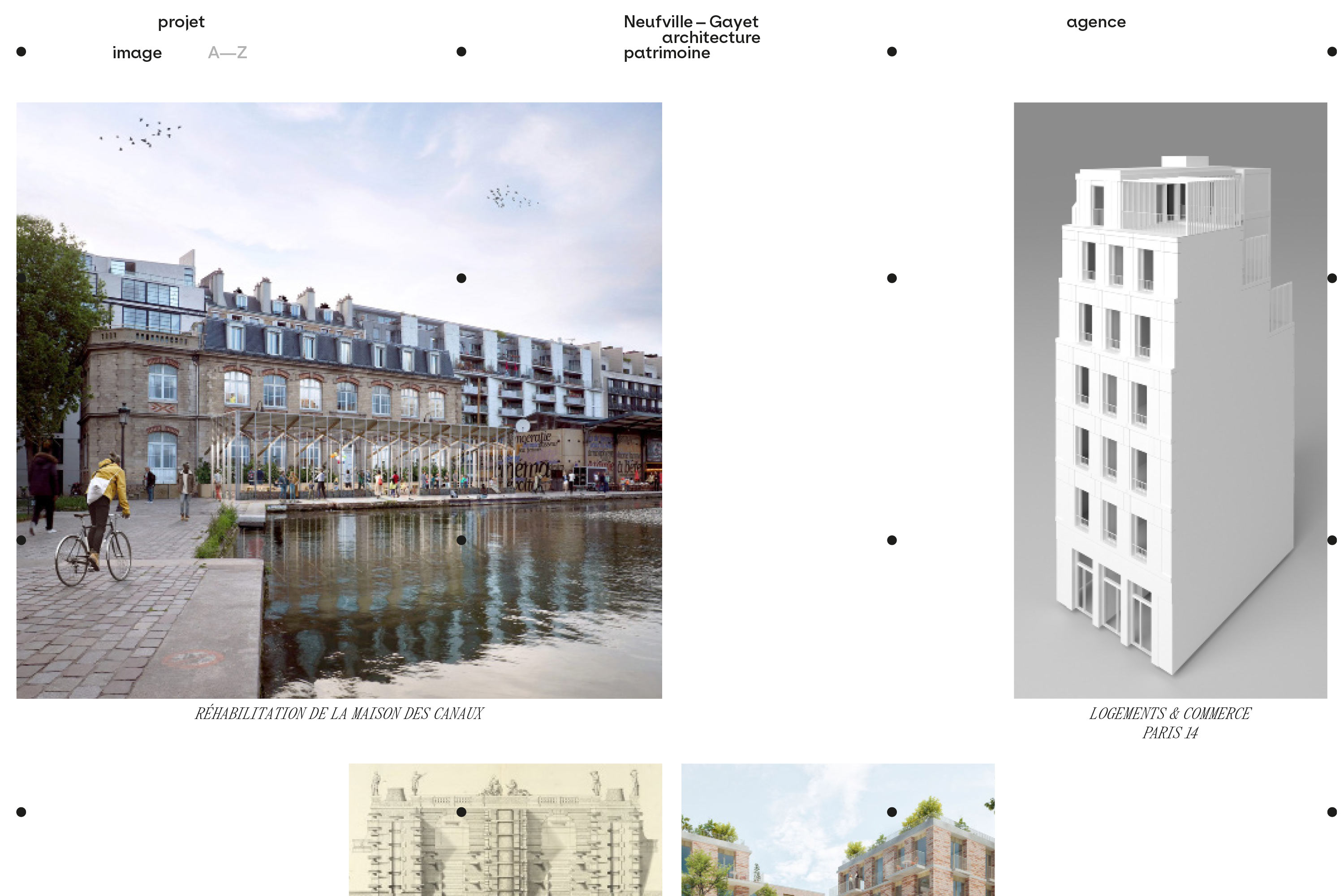Screen dimensions: 1344x896
Task: Click the dot marker near the agence link
Action: (x=892, y=52)
